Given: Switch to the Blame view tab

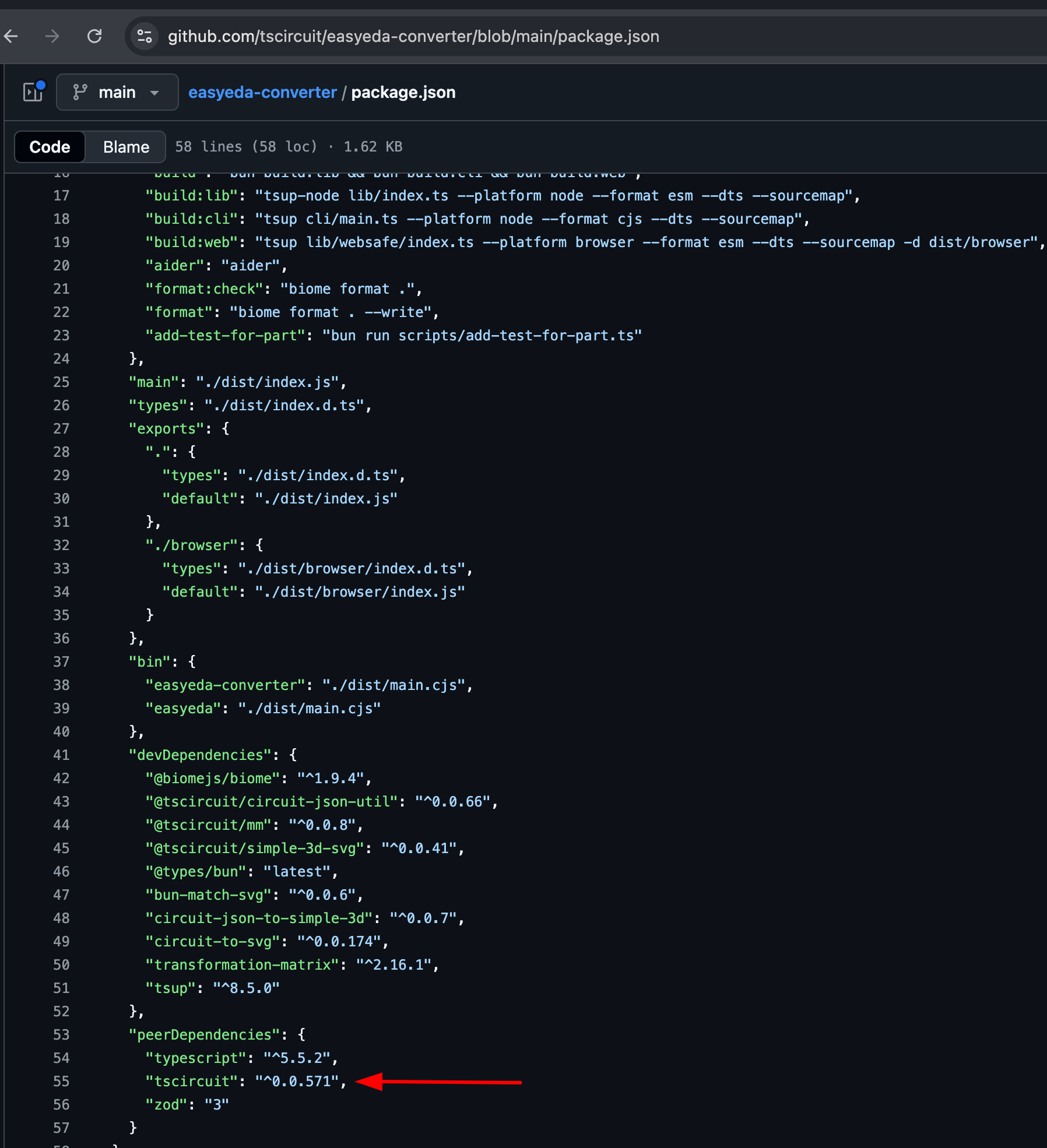Looking at the screenshot, I should (126, 147).
